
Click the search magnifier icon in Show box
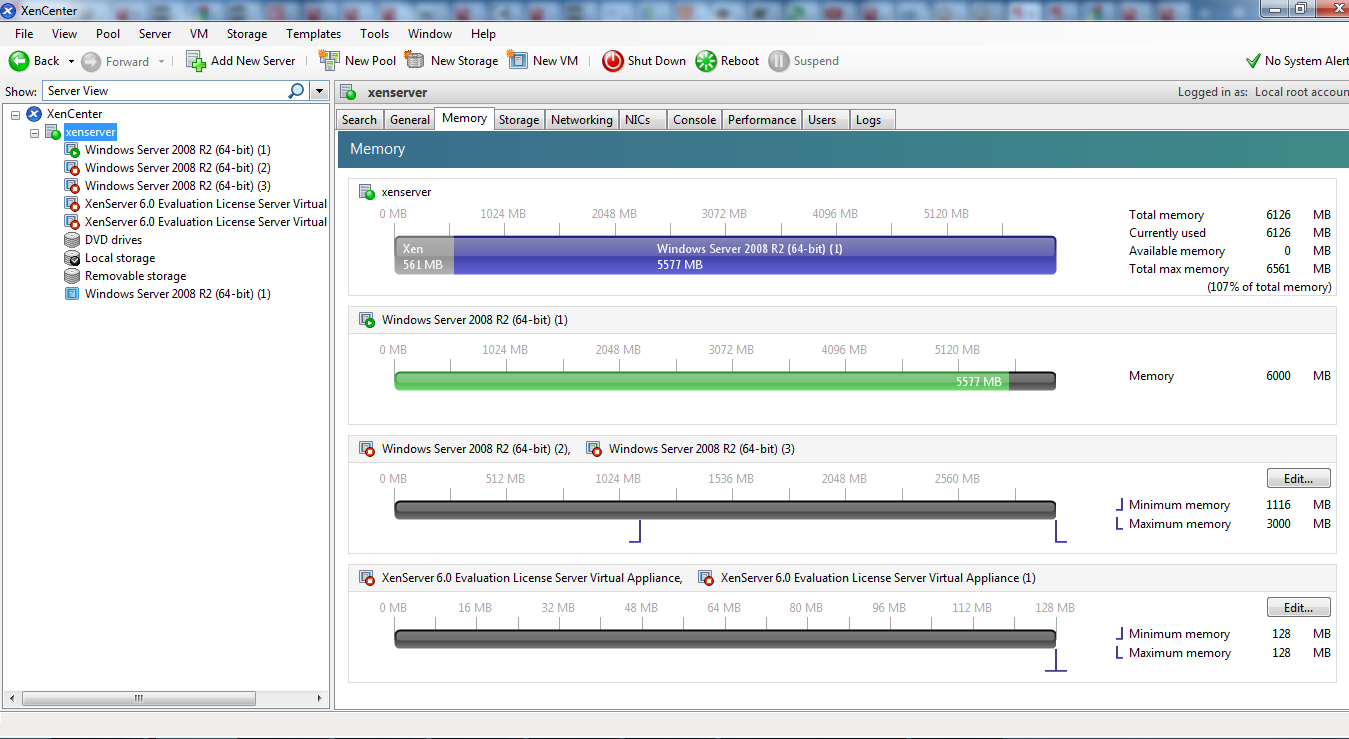pyautogui.click(x=296, y=91)
